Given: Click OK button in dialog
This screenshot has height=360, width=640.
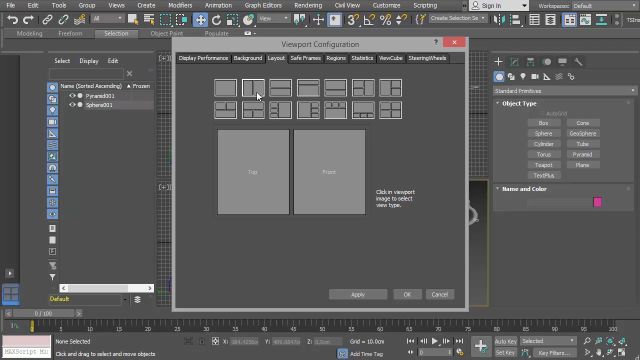Looking at the screenshot, I should (407, 294).
